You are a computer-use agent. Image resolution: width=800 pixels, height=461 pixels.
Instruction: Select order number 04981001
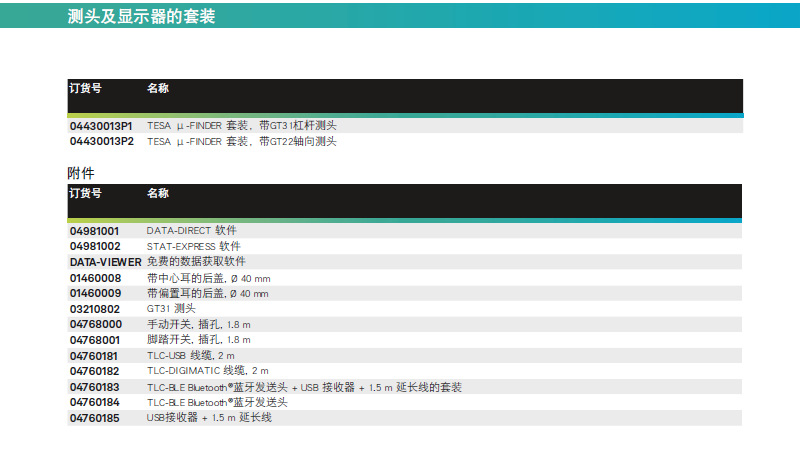(94, 231)
